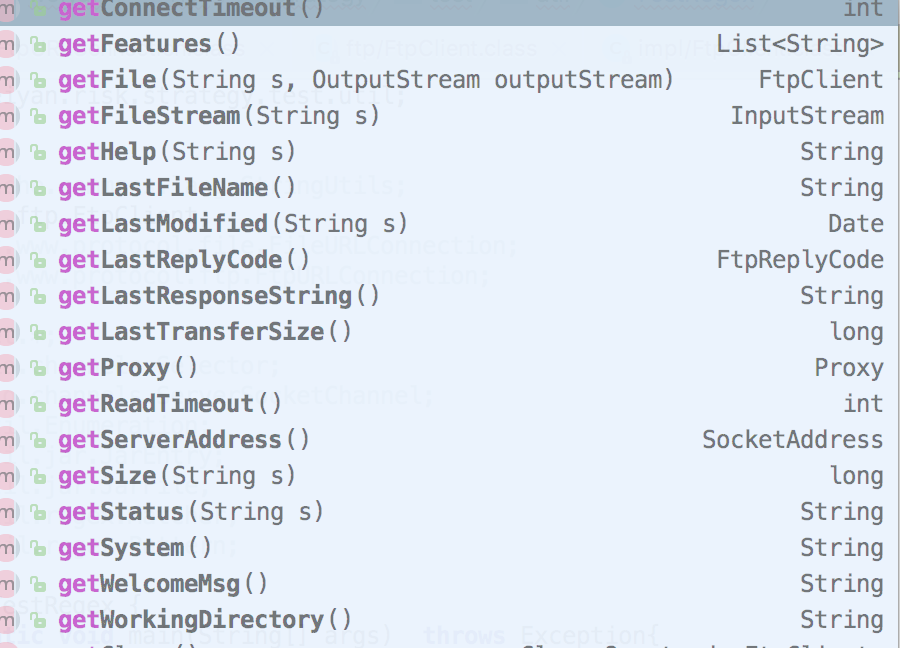Image resolution: width=900 pixels, height=648 pixels.
Task: Click the pink m icon next to getHelp
Action: coord(8,151)
